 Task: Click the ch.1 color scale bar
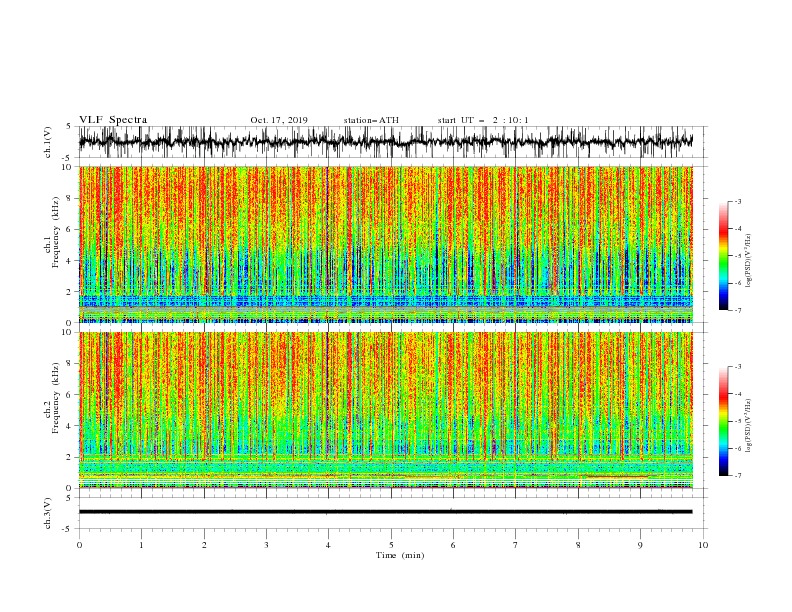point(723,256)
